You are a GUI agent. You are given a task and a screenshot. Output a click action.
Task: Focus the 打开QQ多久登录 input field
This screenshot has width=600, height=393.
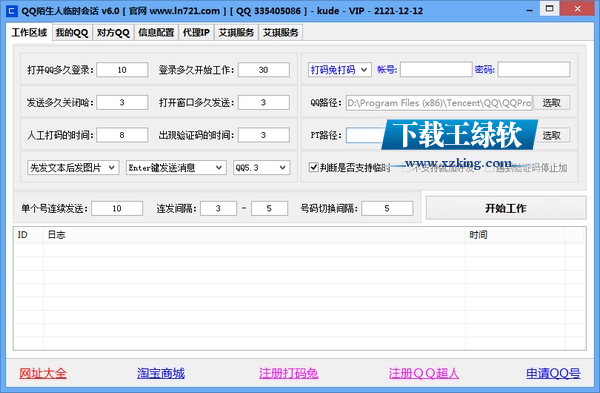click(122, 70)
